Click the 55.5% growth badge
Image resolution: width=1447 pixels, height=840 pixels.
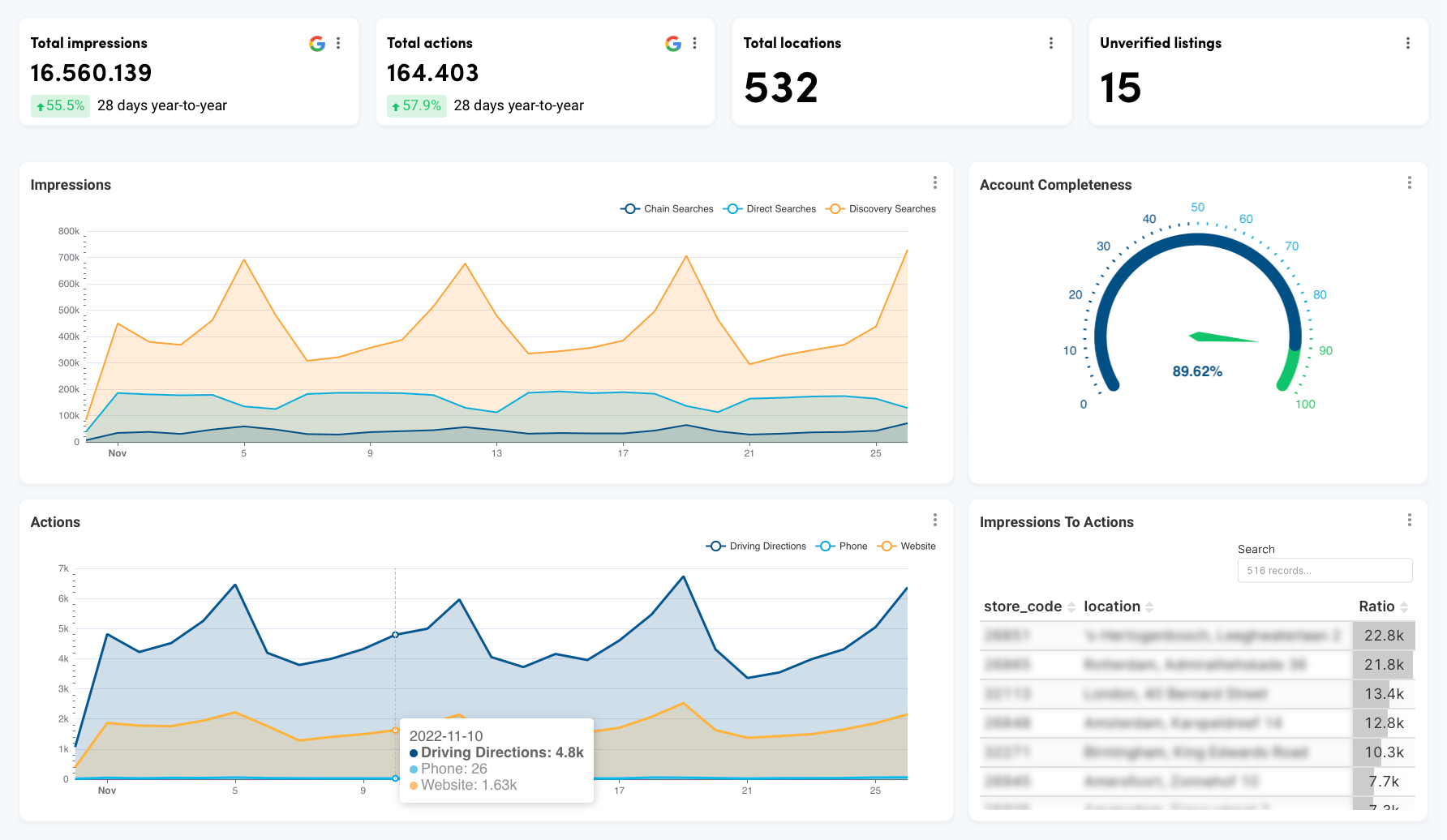point(59,105)
